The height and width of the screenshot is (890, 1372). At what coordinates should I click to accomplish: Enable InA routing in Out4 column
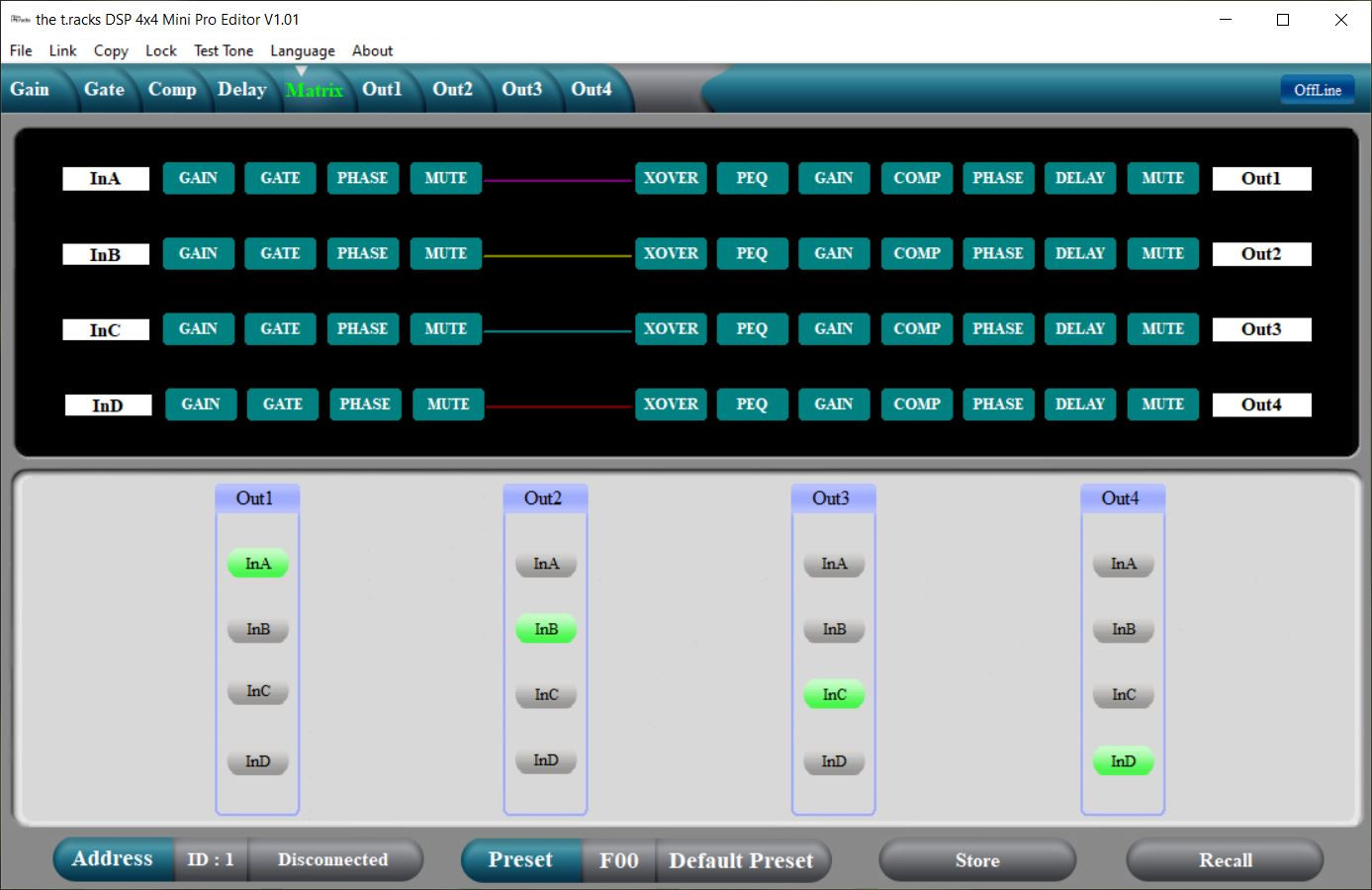pos(1123,564)
